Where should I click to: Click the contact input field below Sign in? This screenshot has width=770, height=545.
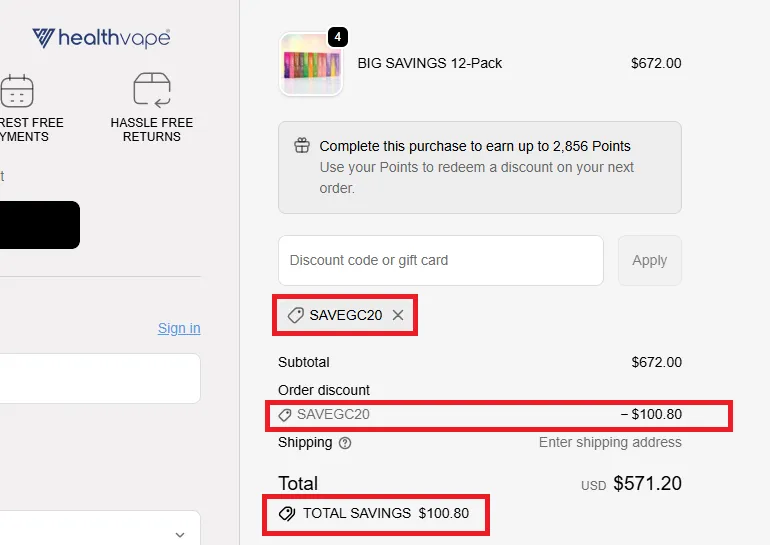(x=100, y=378)
